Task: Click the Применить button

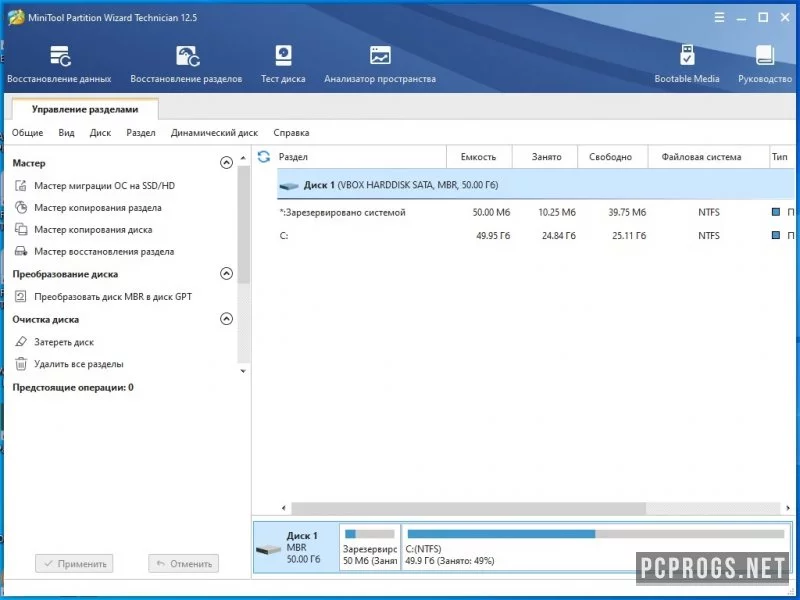Action: 74,564
